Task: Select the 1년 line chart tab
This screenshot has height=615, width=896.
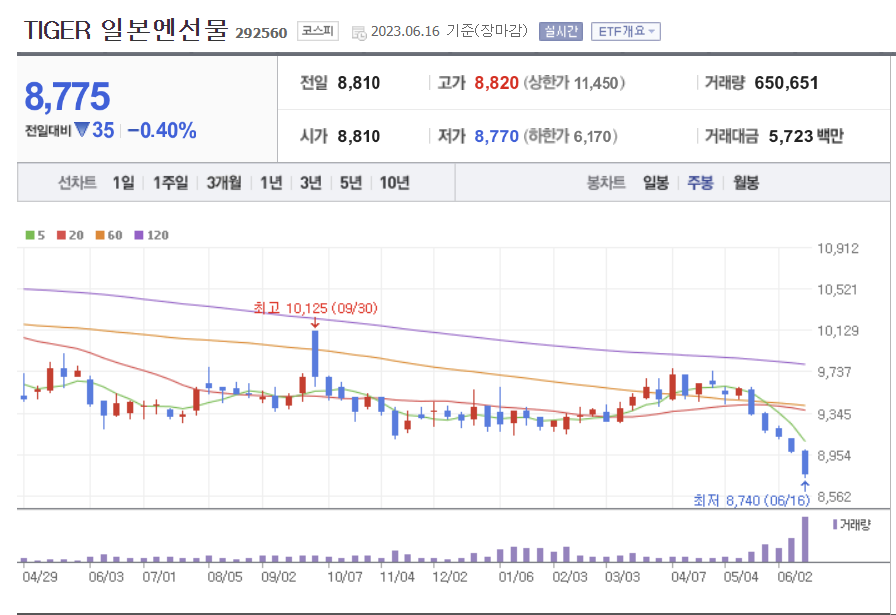Action: pyautogui.click(x=271, y=183)
